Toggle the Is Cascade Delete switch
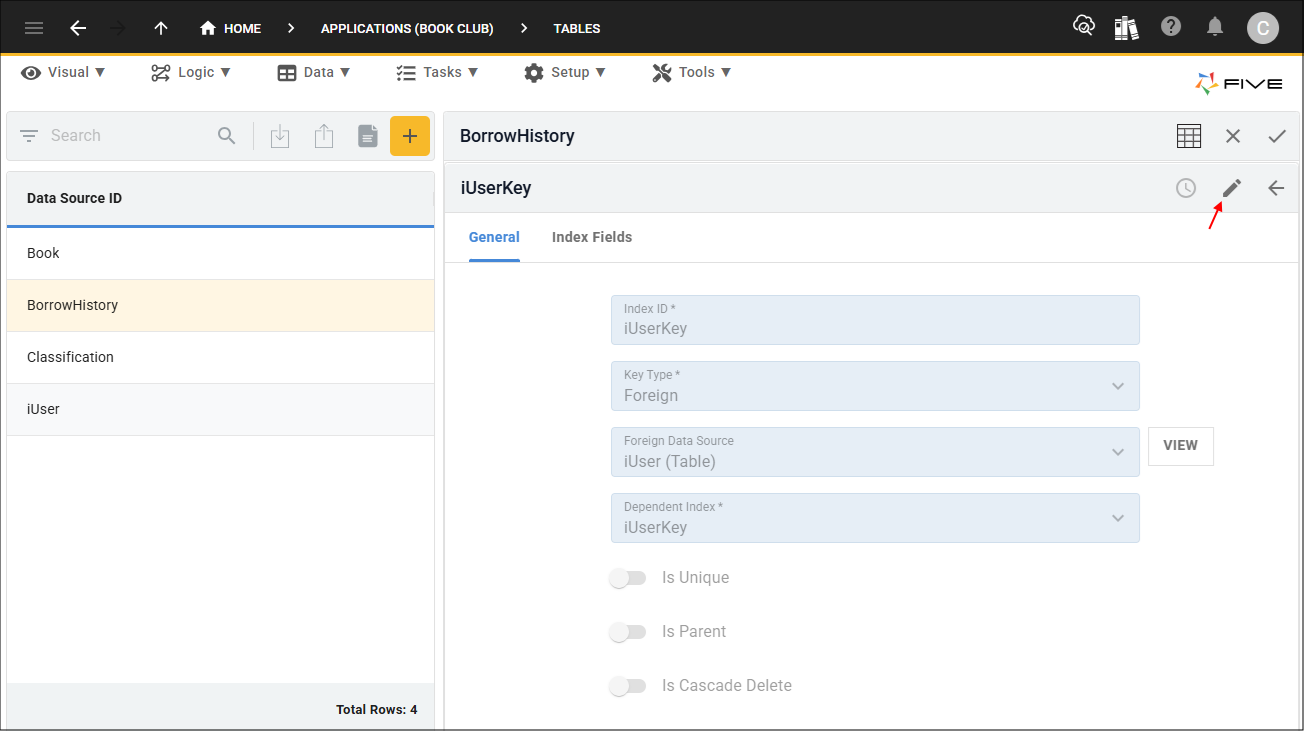The height and width of the screenshot is (731, 1304). pyautogui.click(x=628, y=686)
